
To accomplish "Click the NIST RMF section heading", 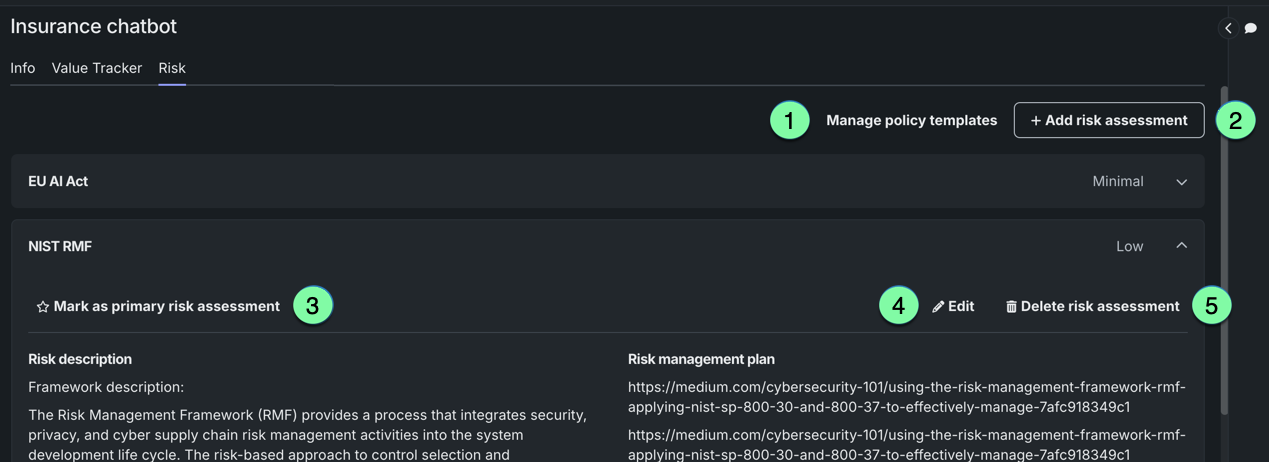I will 60,246.
